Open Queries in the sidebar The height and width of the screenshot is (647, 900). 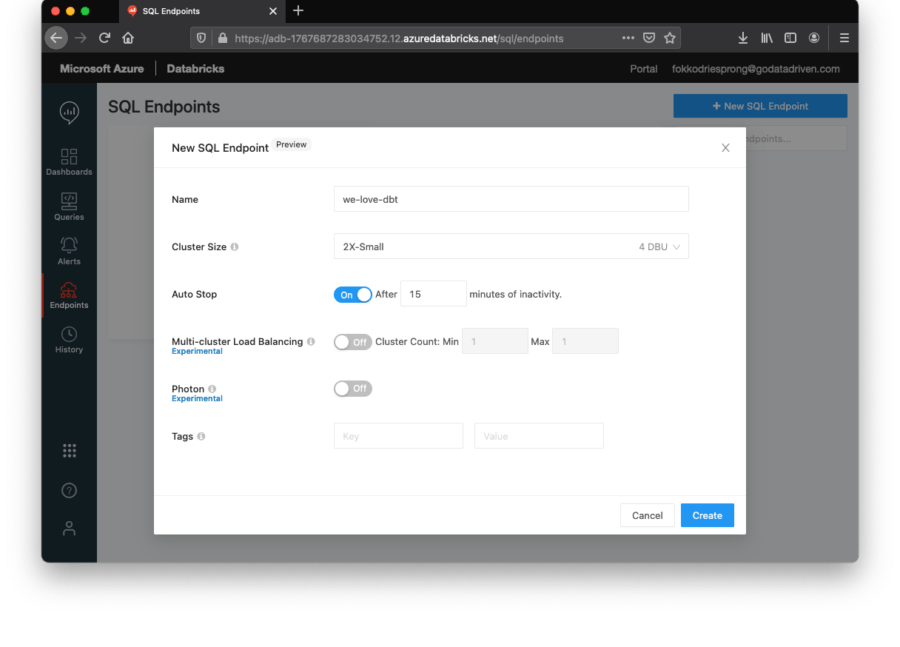click(69, 207)
